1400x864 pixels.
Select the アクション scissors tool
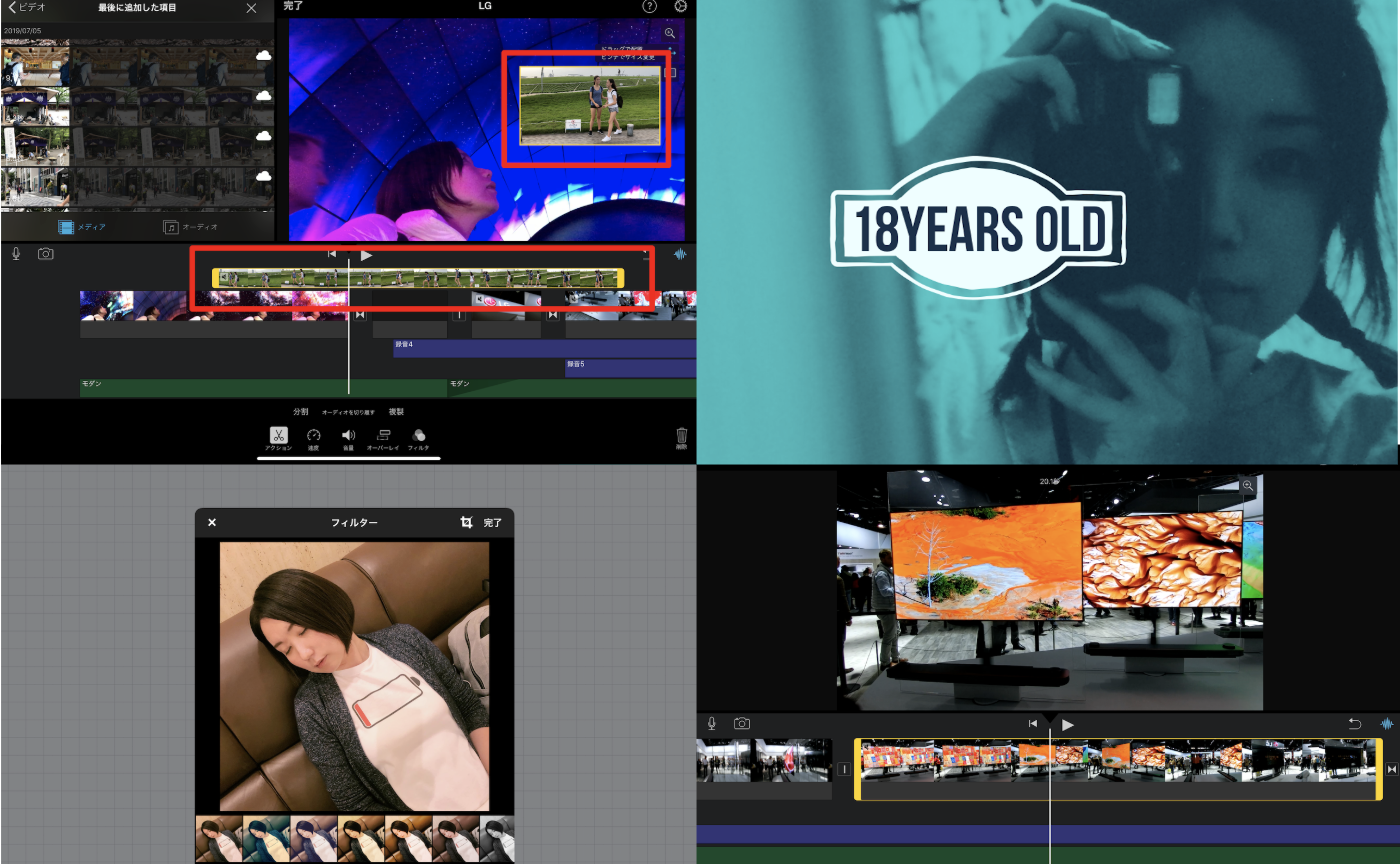pyautogui.click(x=278, y=439)
